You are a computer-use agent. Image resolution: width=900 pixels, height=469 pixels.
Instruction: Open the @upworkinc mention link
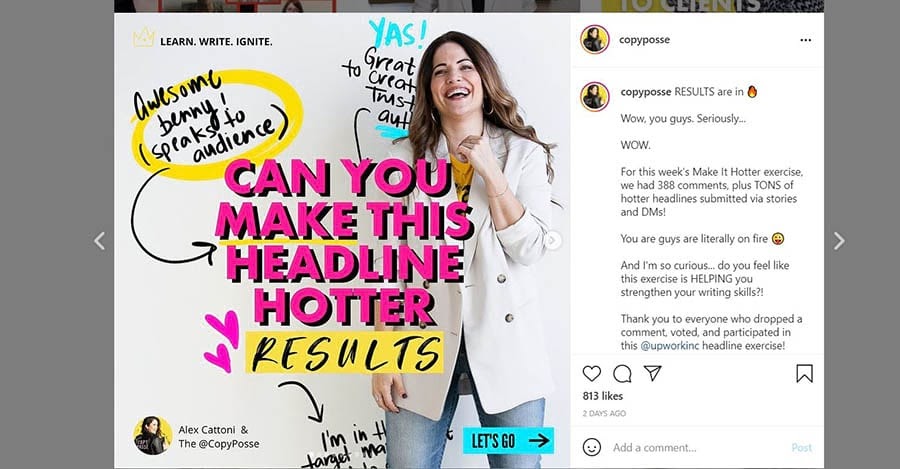click(670, 346)
